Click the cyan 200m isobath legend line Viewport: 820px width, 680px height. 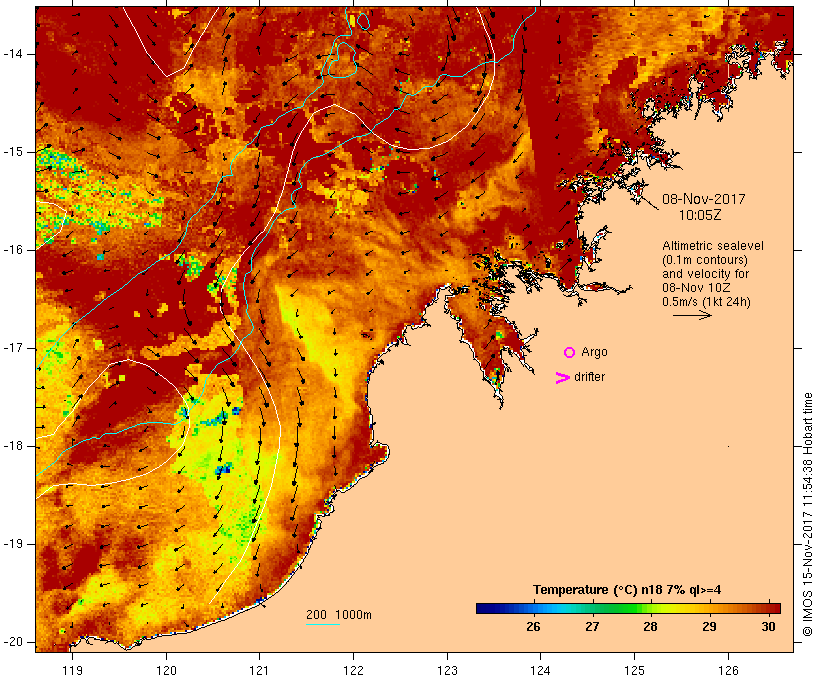323,624
